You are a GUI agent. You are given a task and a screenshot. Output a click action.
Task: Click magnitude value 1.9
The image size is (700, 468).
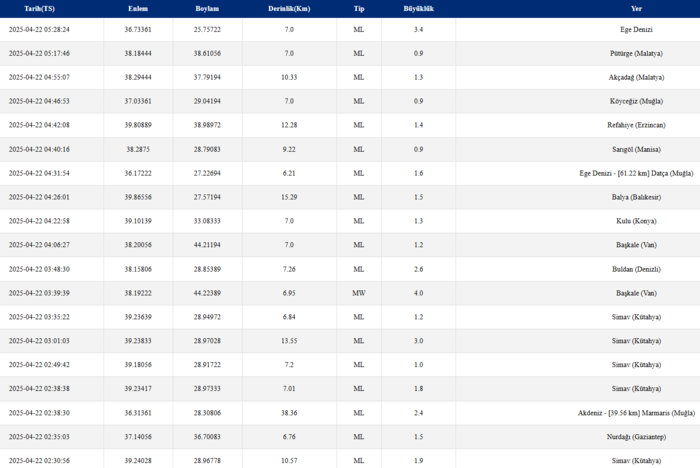pos(418,461)
